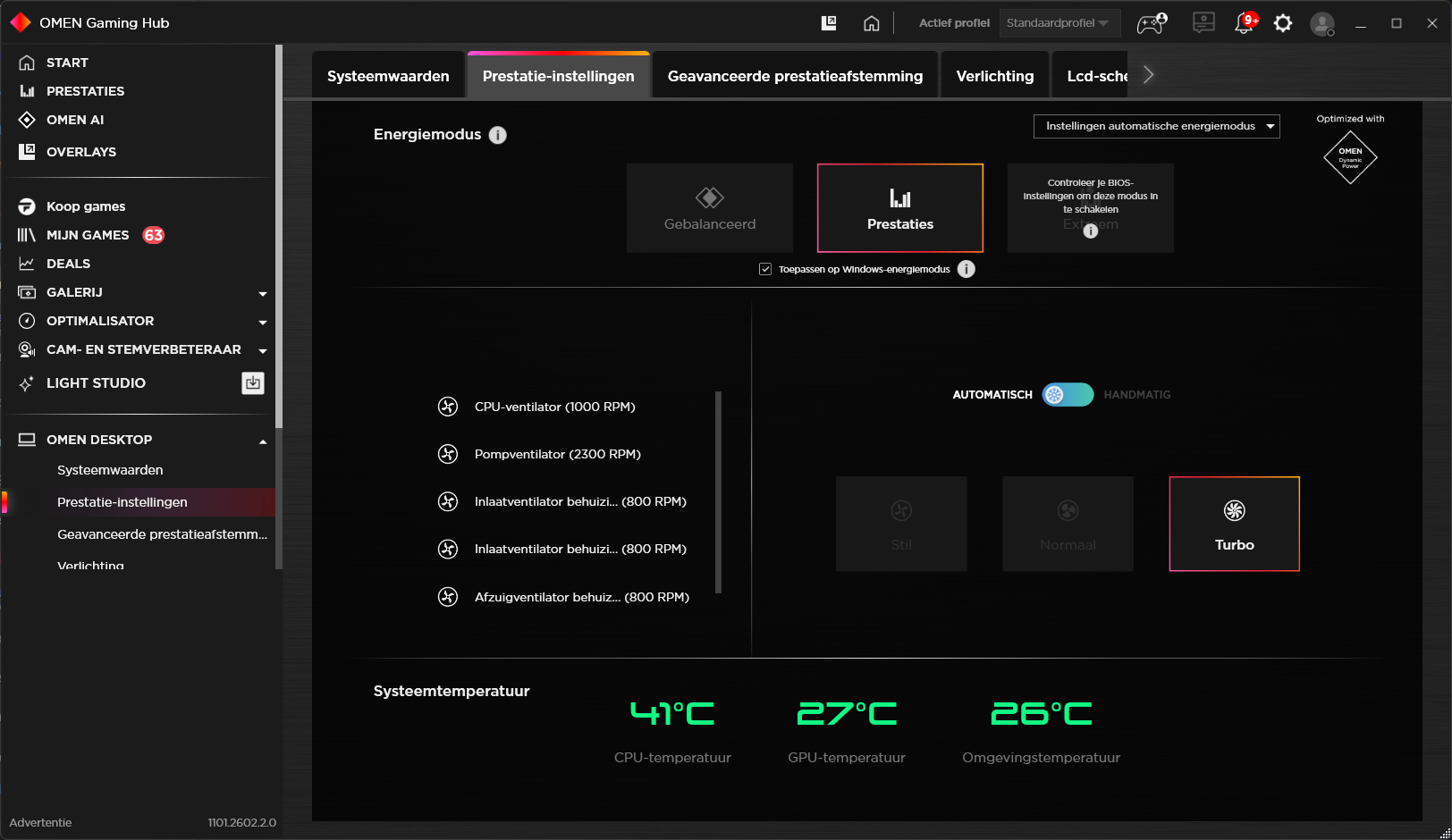Select Stil fan mode
This screenshot has width=1452, height=840.
tap(901, 524)
